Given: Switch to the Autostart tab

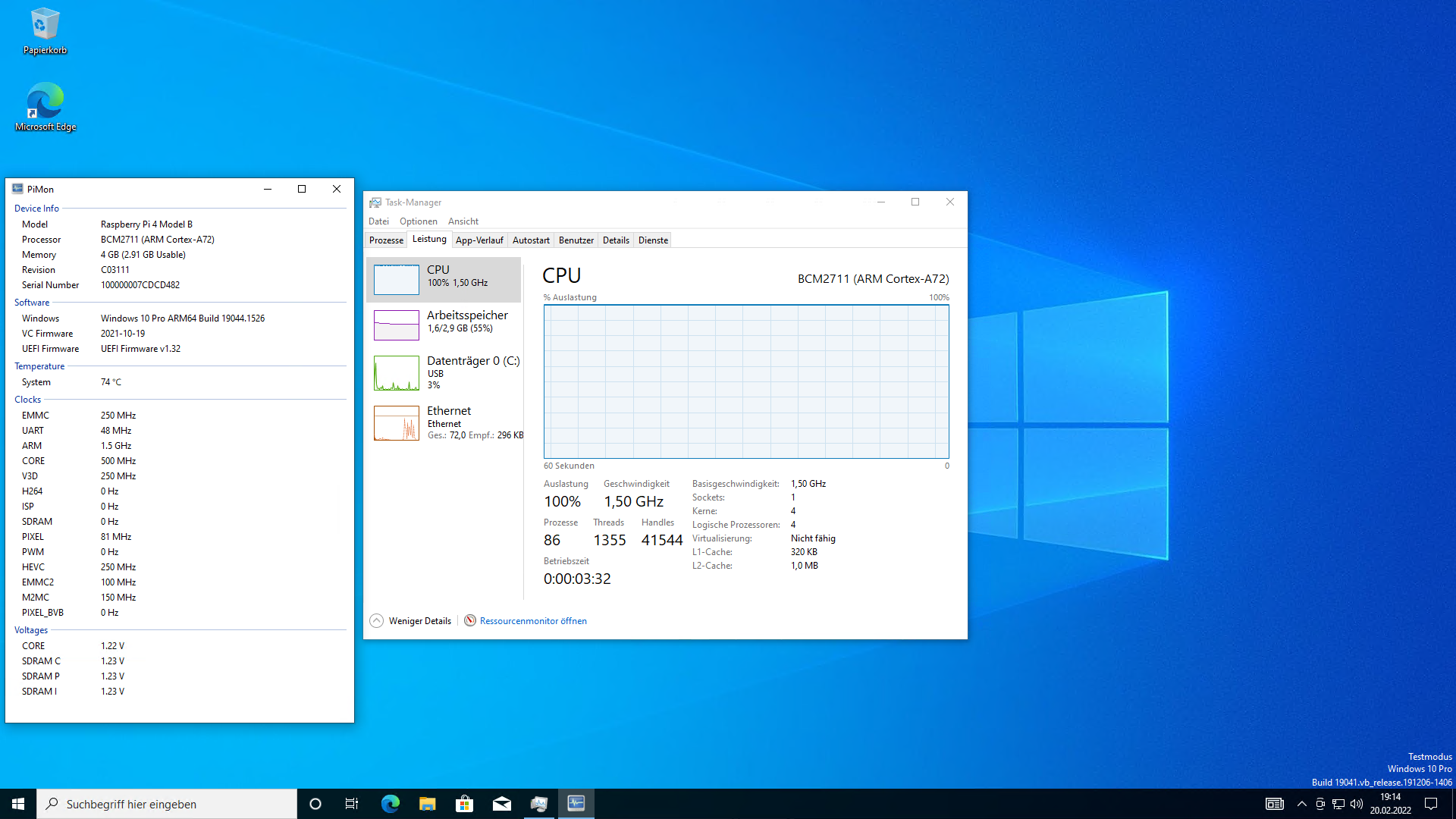Looking at the screenshot, I should [531, 240].
